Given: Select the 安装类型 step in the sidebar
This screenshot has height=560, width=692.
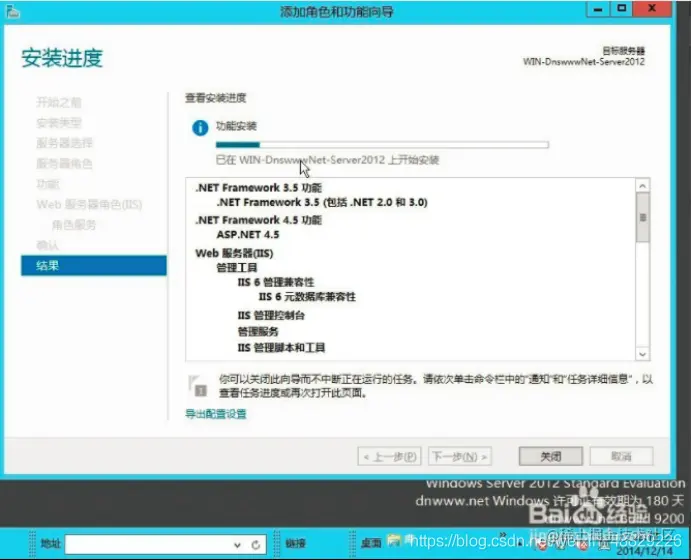Looking at the screenshot, I should 59,123.
